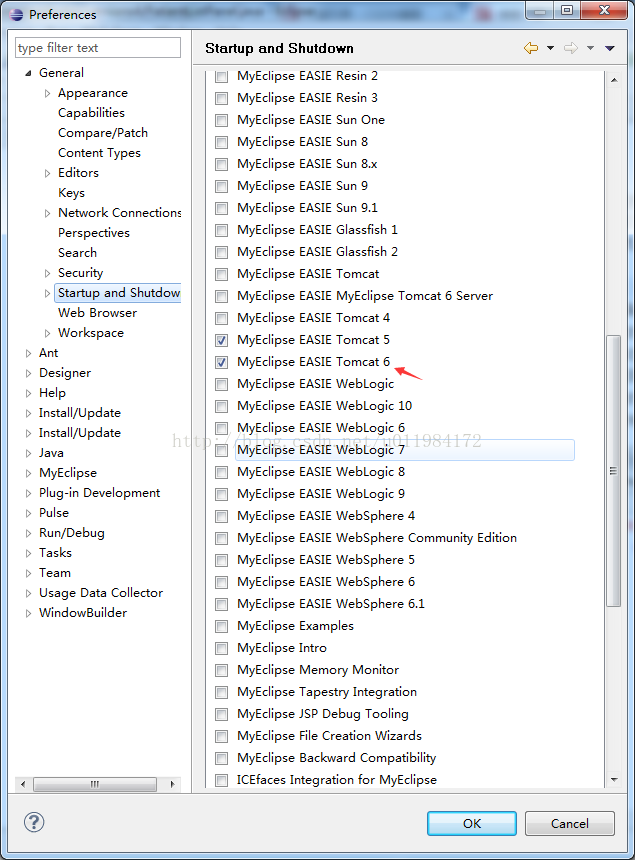Viewport: 635px width, 860px height.
Task: Open the forward history dropdown arrow
Action: tap(590, 48)
